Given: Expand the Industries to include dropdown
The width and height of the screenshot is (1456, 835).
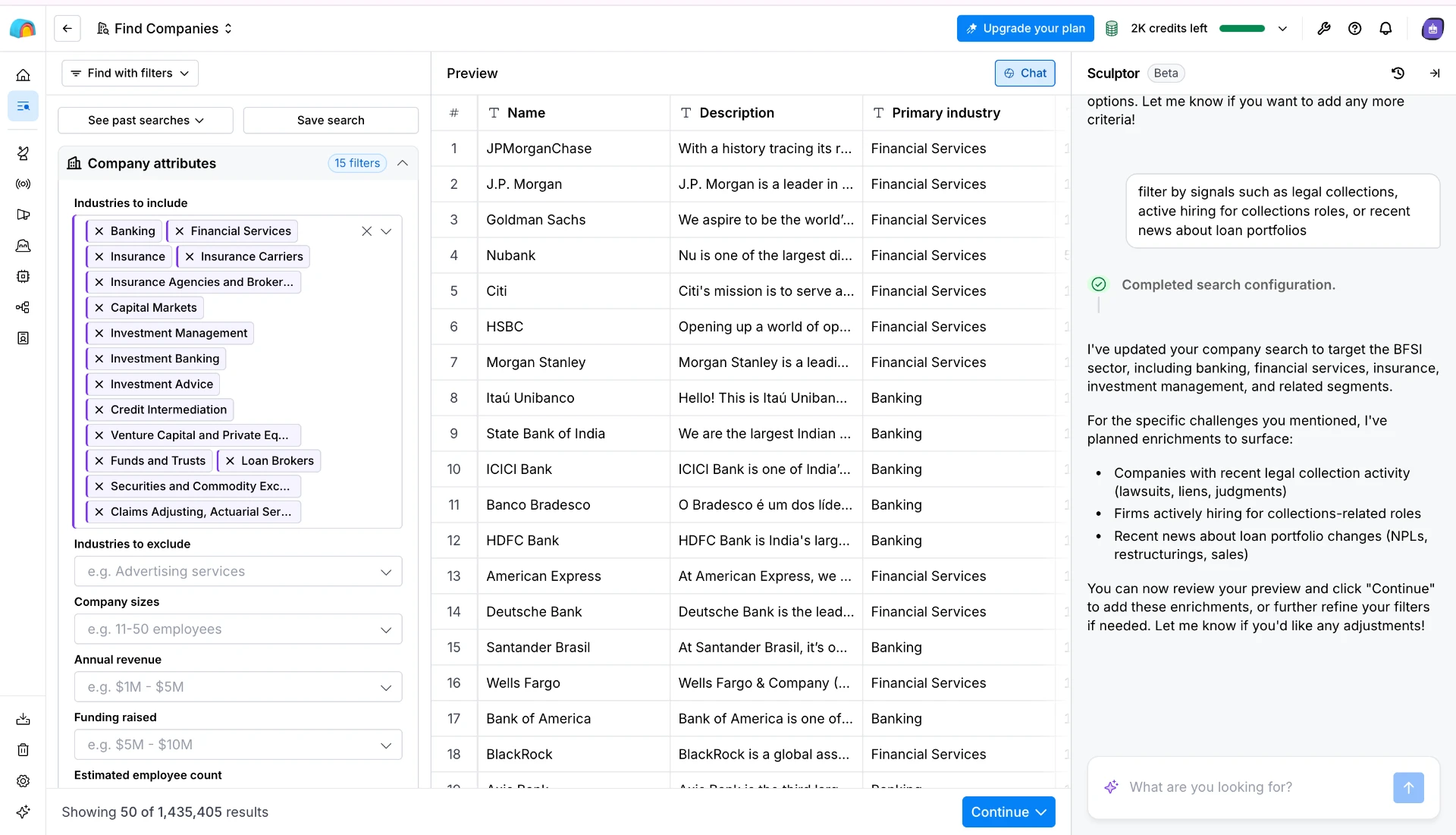Looking at the screenshot, I should point(386,231).
